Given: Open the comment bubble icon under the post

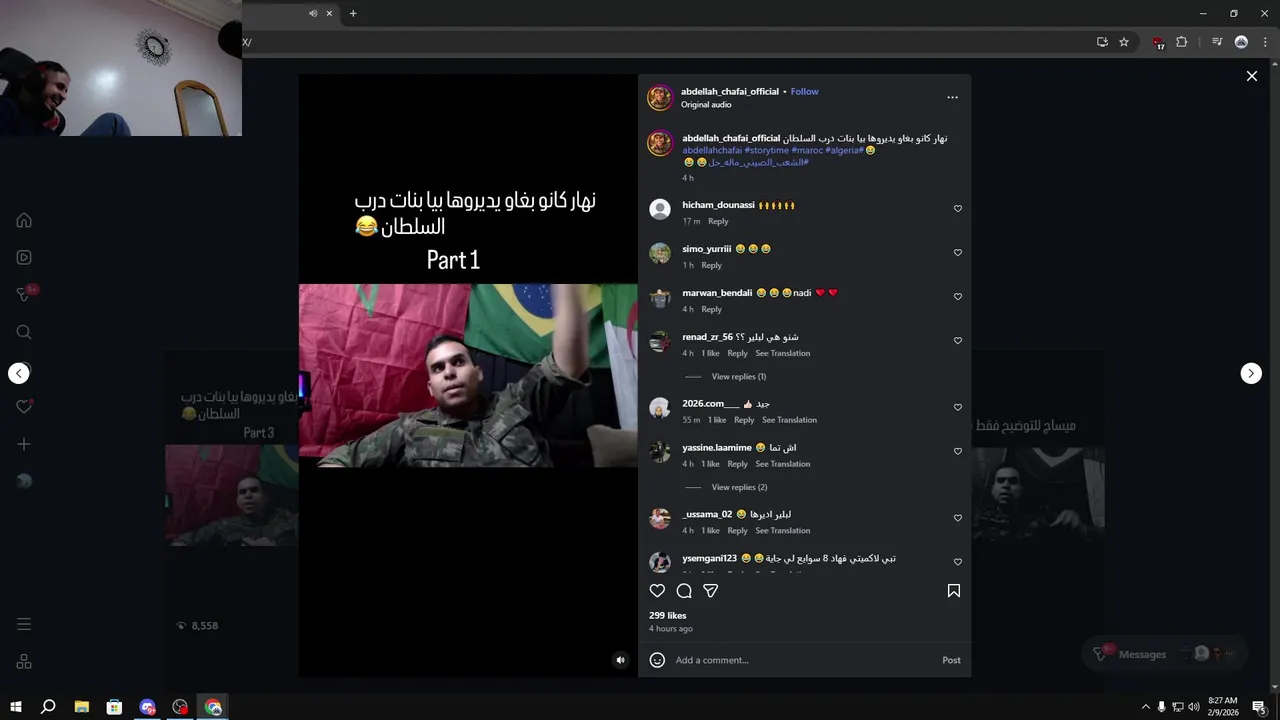Looking at the screenshot, I should pos(684,591).
